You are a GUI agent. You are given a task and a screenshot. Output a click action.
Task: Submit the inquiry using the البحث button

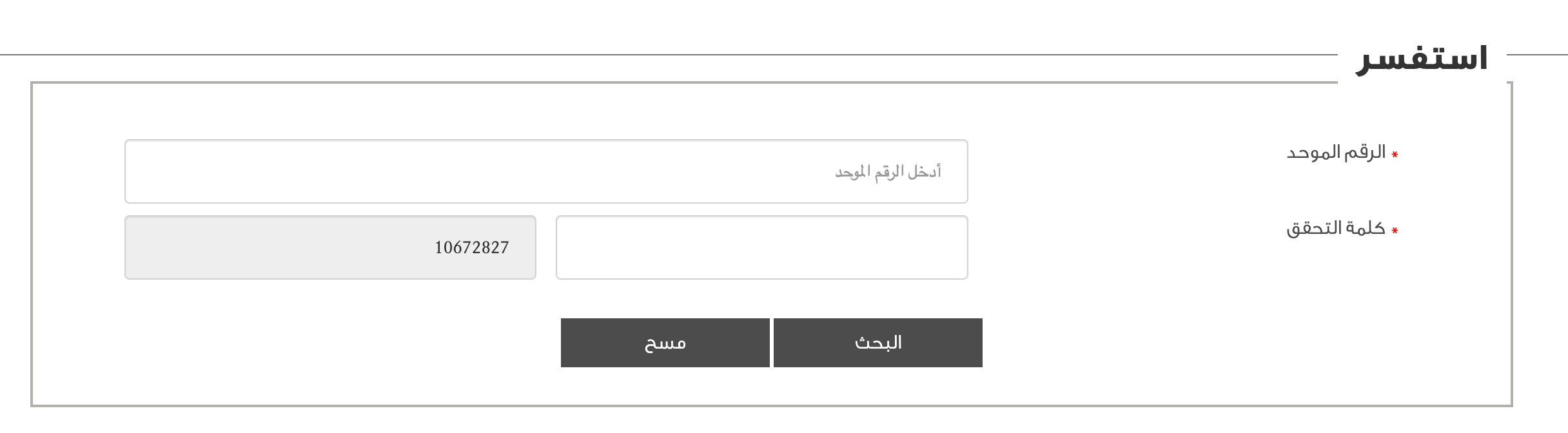[877, 343]
